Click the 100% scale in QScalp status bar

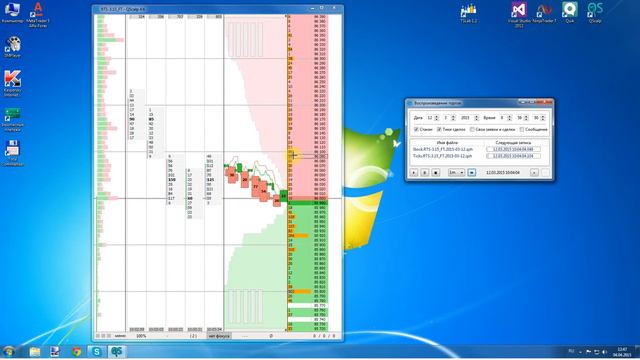141,336
